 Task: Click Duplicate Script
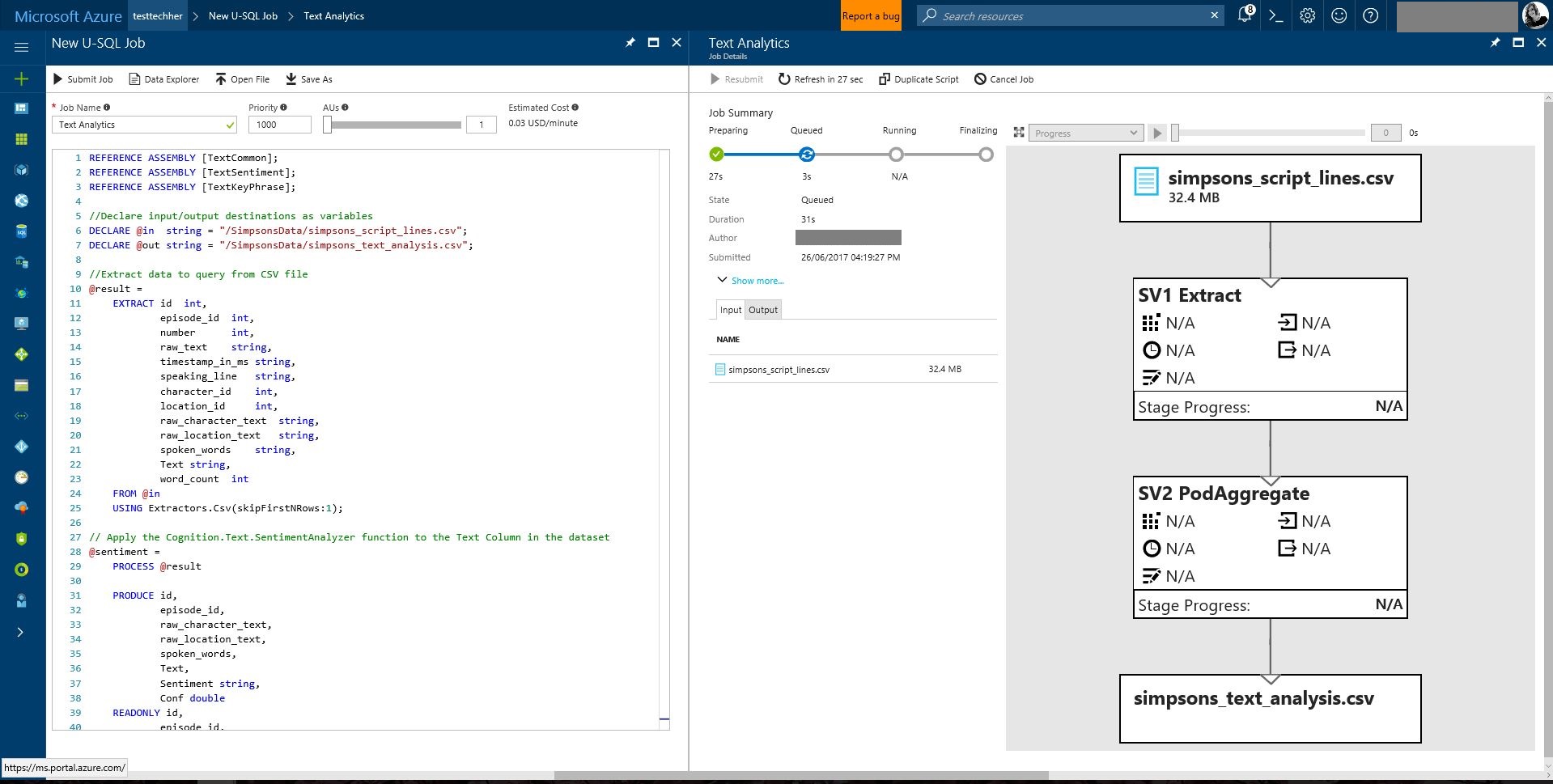[x=919, y=79]
